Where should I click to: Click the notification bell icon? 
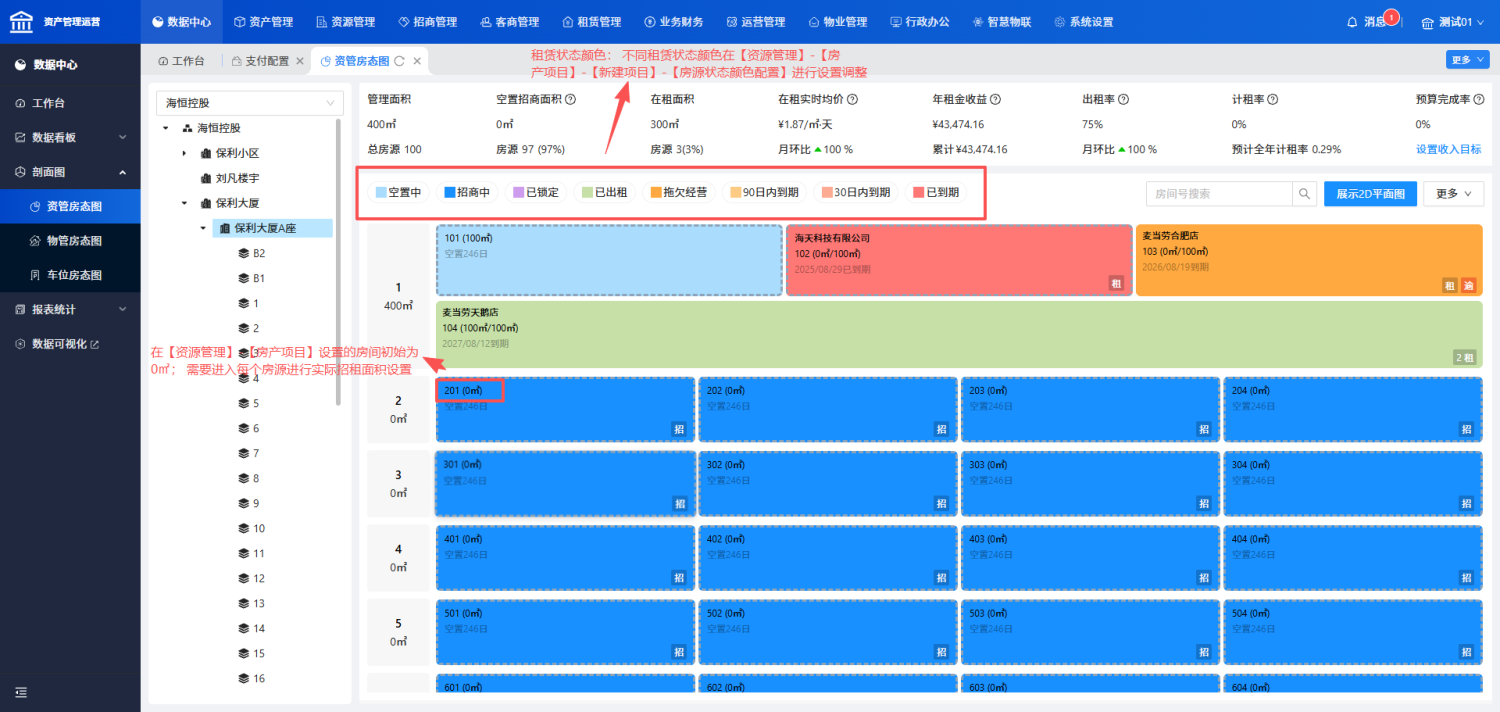click(1352, 22)
